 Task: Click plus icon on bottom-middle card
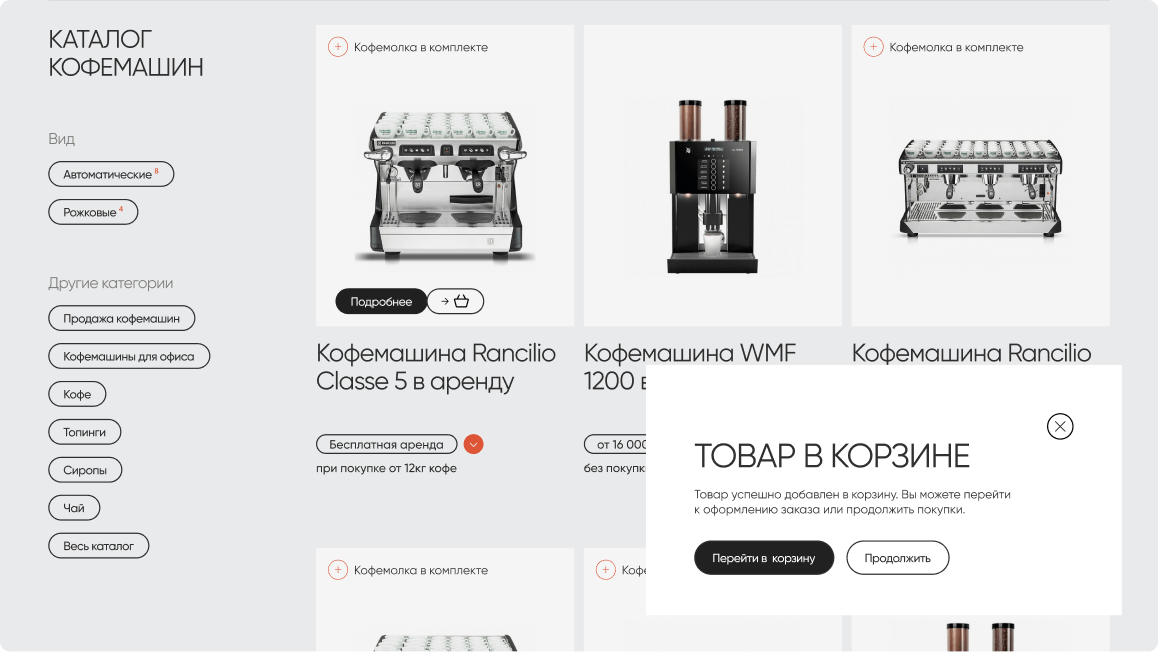point(605,570)
